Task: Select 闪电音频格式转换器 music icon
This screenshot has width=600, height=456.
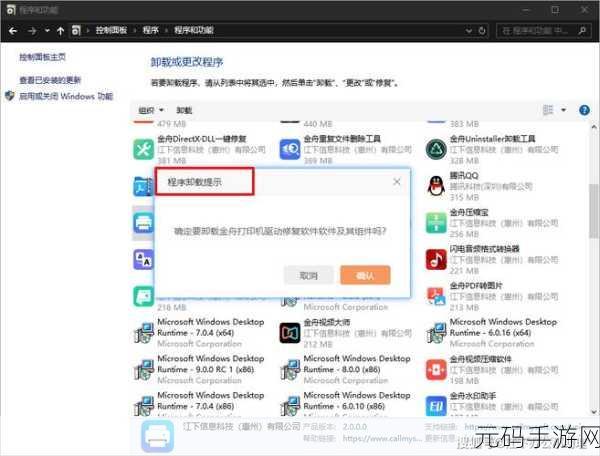Action: coord(436,259)
